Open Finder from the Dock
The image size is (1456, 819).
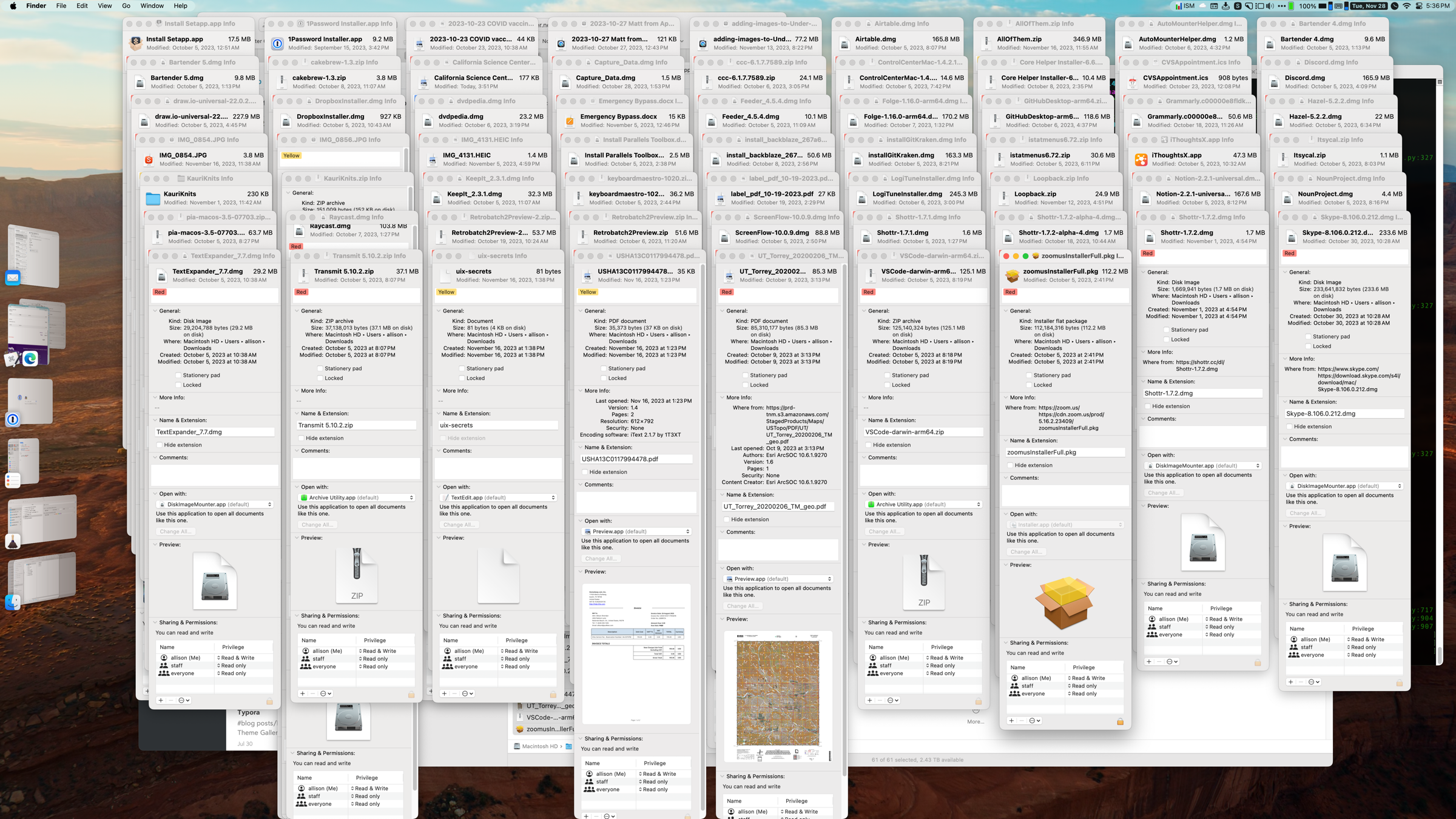coord(13,602)
